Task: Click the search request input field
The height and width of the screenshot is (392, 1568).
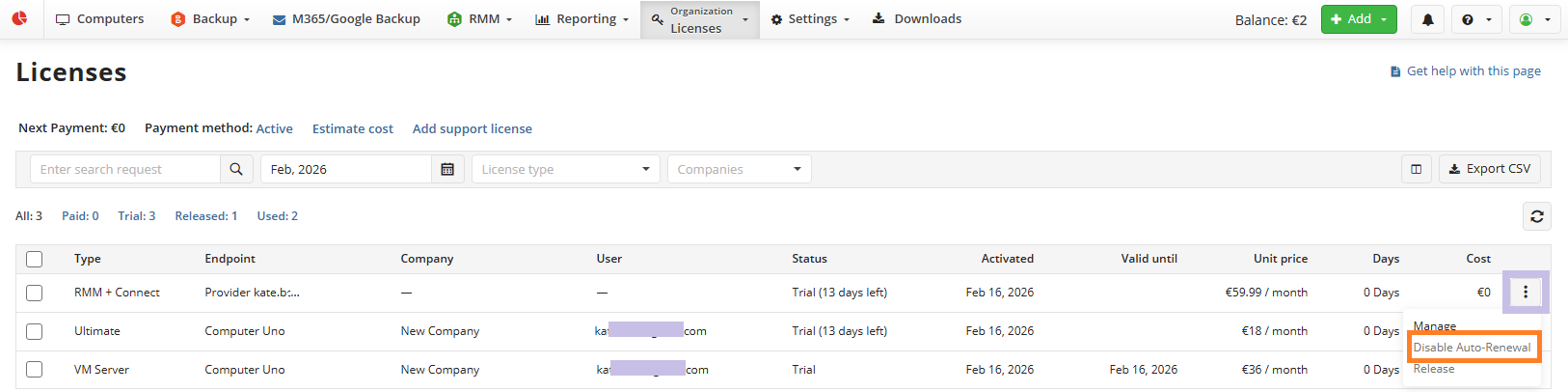Action: click(125, 169)
